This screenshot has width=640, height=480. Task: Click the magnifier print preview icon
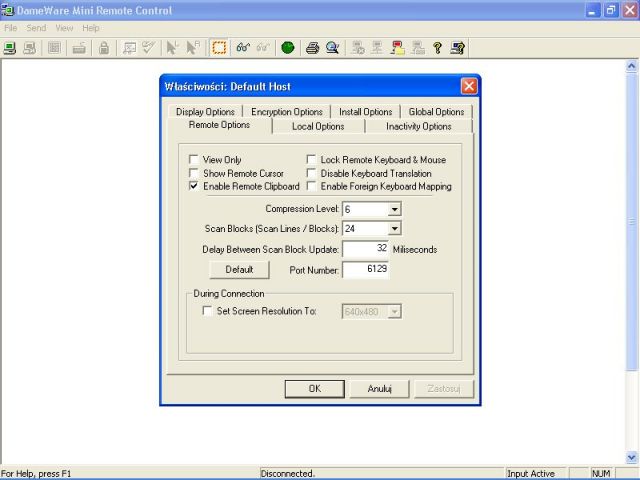(x=332, y=48)
